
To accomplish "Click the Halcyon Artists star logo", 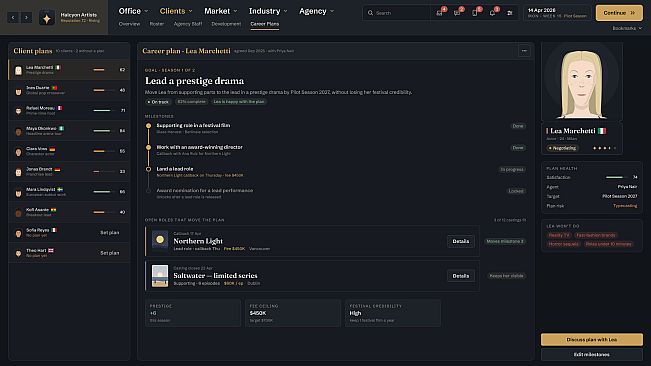I will click(46, 18).
